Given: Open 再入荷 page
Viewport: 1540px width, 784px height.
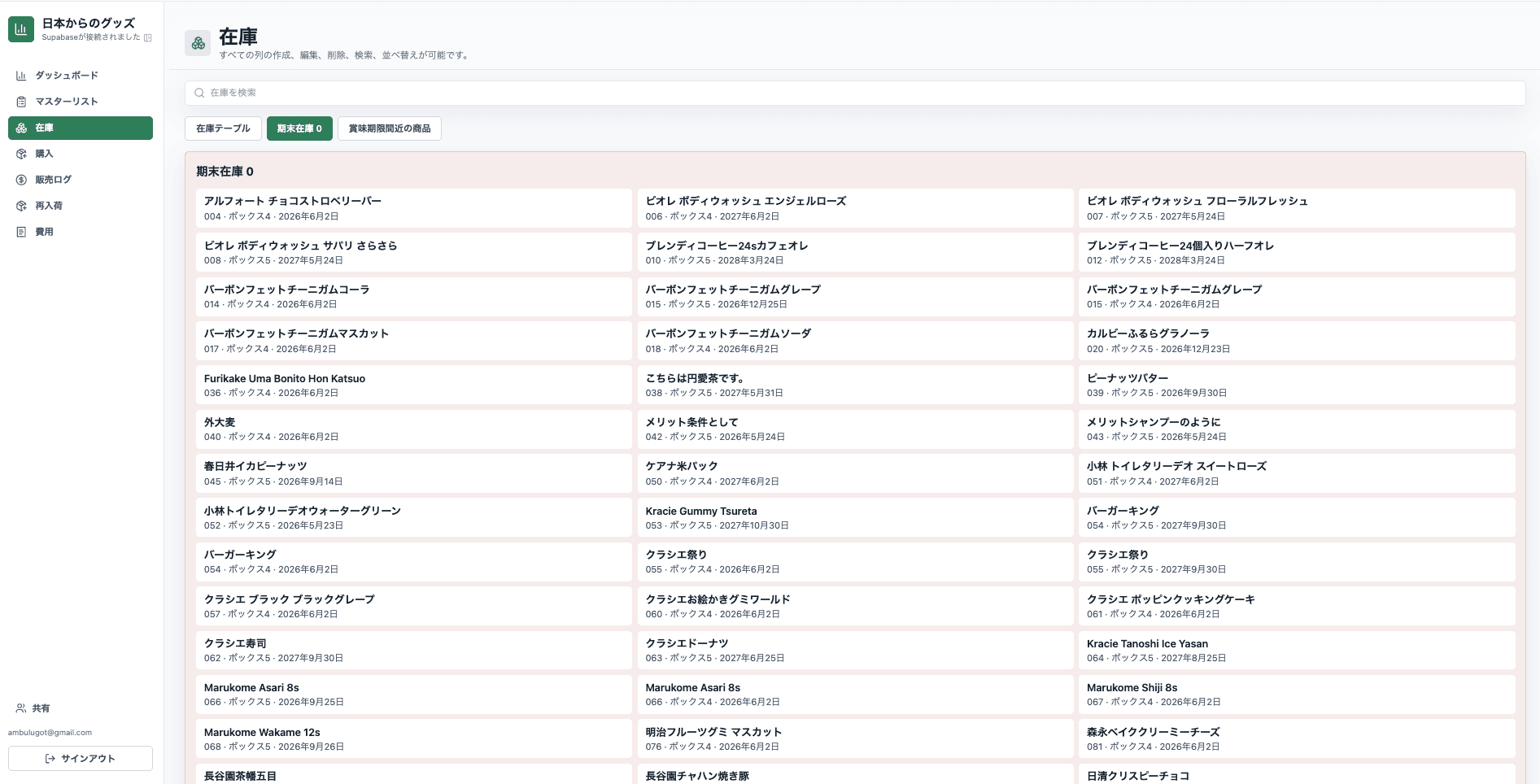Looking at the screenshot, I should click(x=81, y=206).
